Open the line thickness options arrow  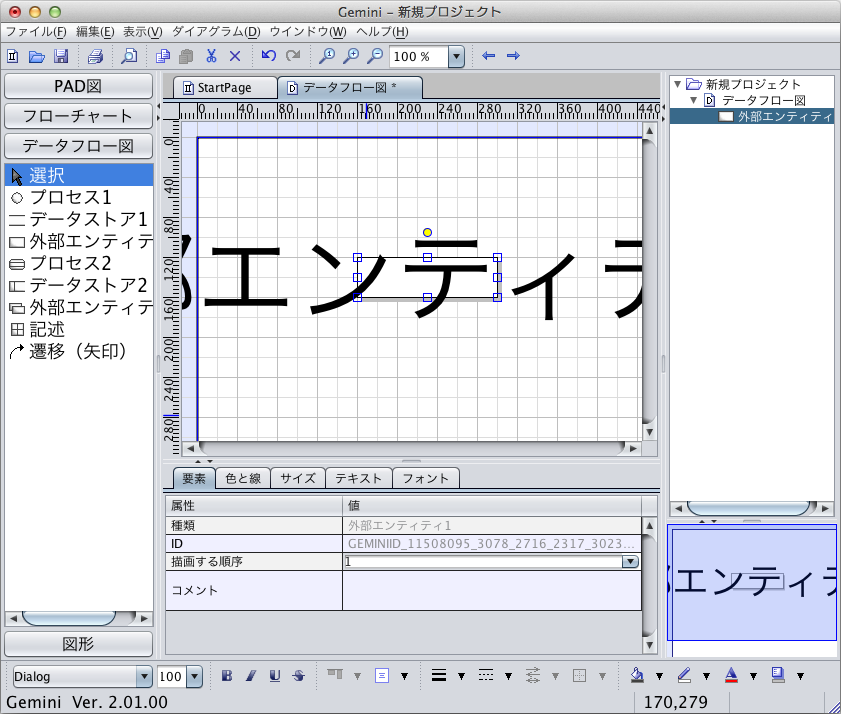click(461, 676)
